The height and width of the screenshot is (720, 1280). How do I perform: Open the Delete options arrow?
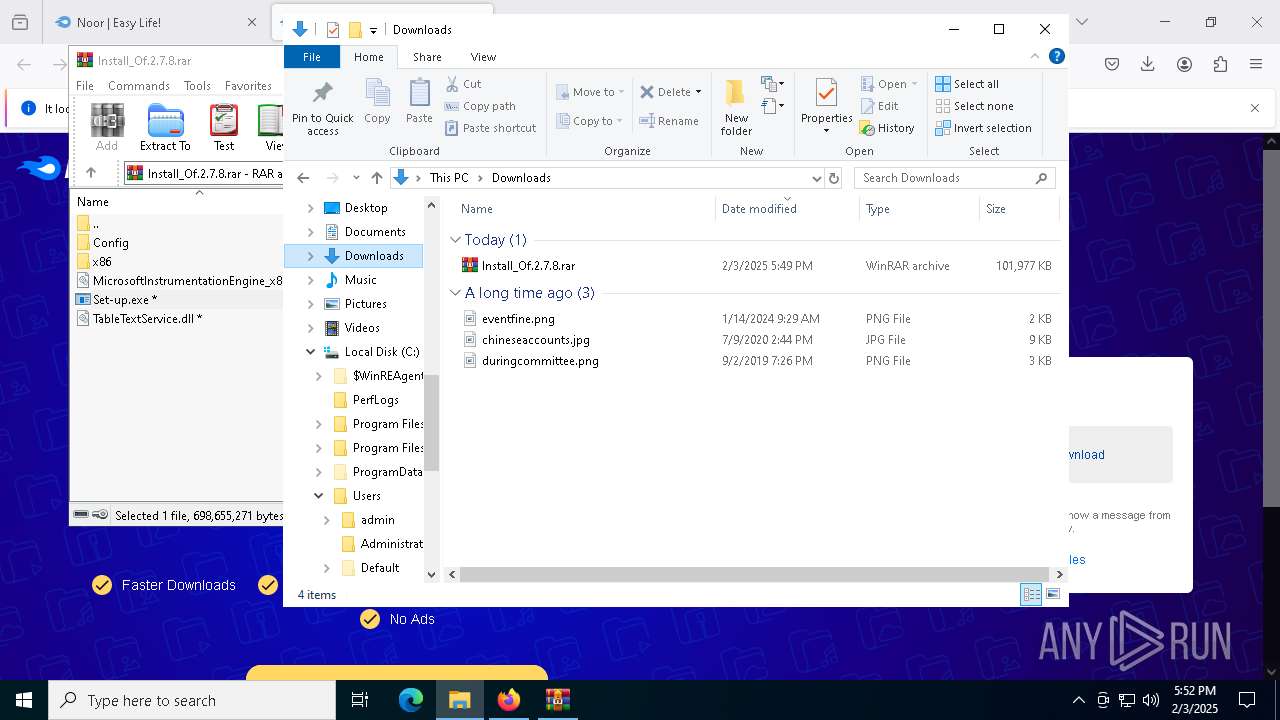coord(698,92)
